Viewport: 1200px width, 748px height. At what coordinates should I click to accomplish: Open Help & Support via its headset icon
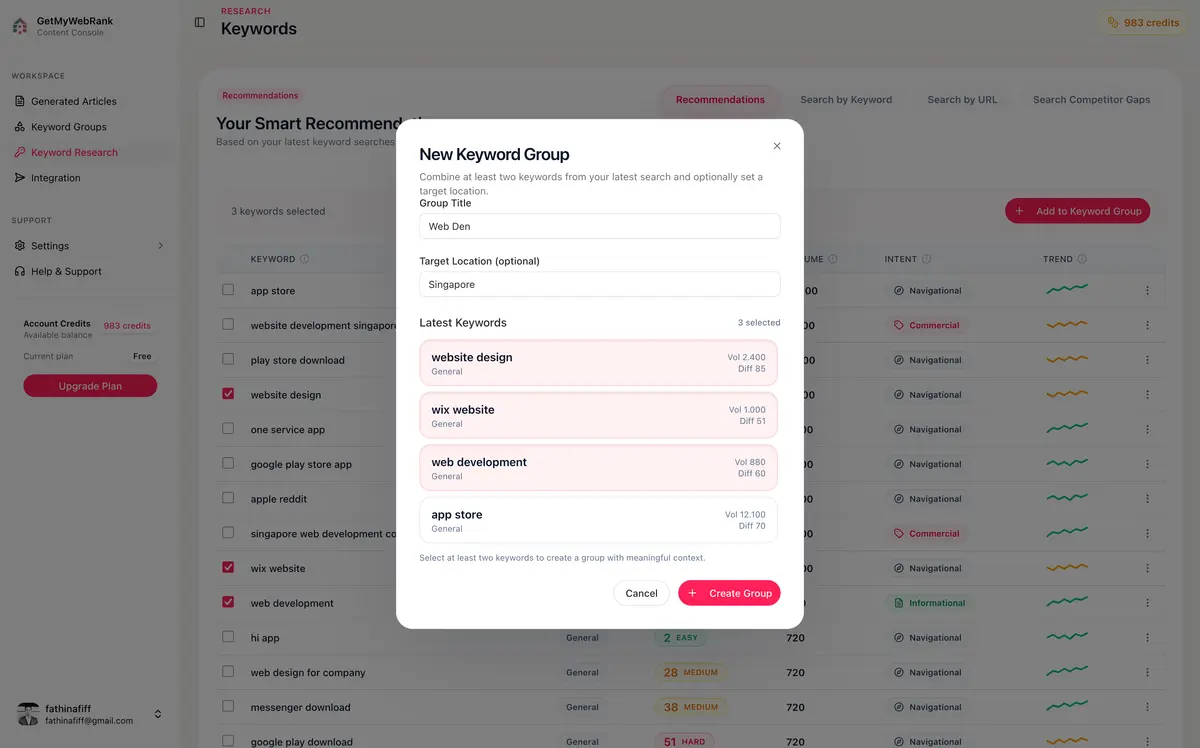click(x=19, y=271)
